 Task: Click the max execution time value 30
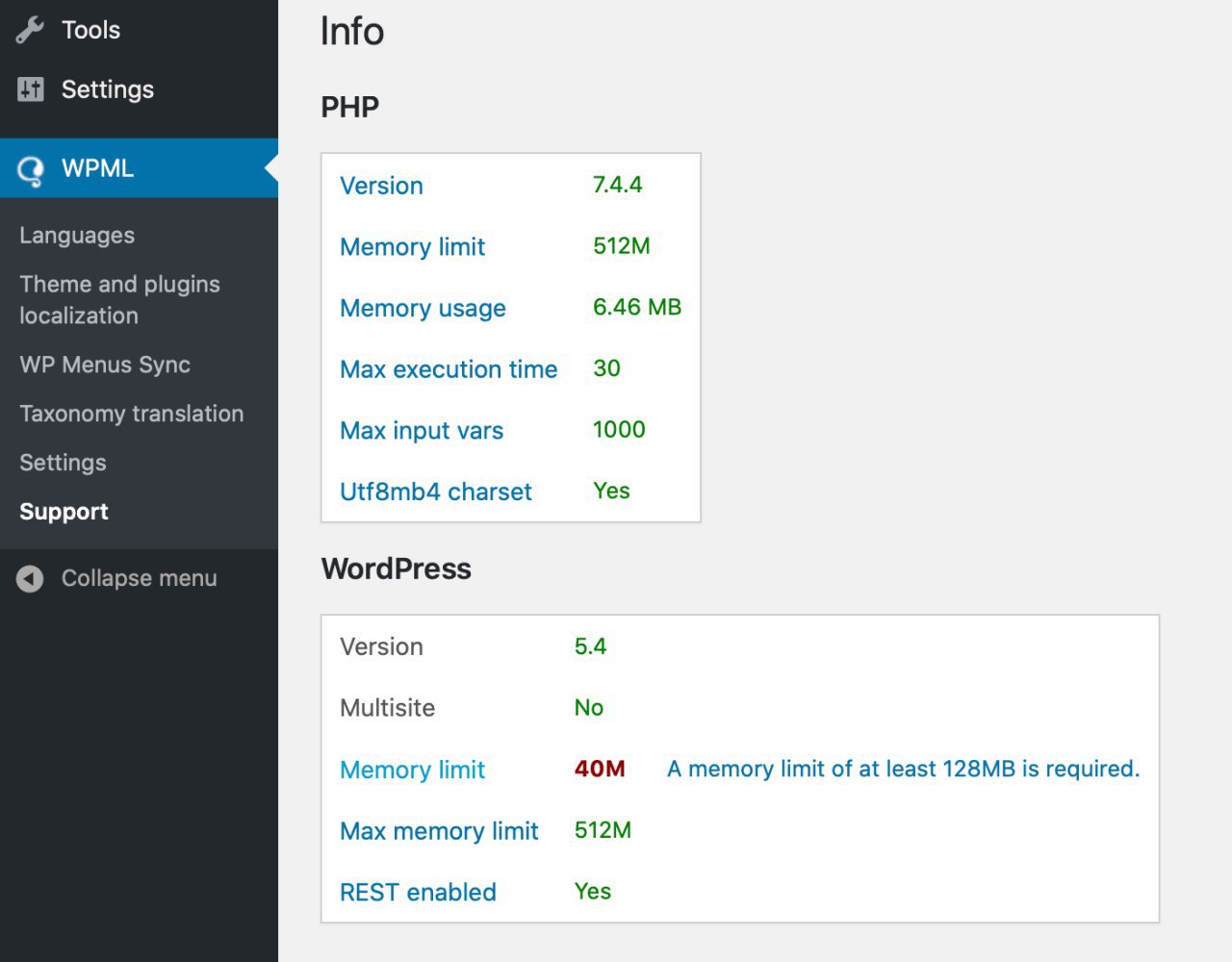[x=606, y=368]
